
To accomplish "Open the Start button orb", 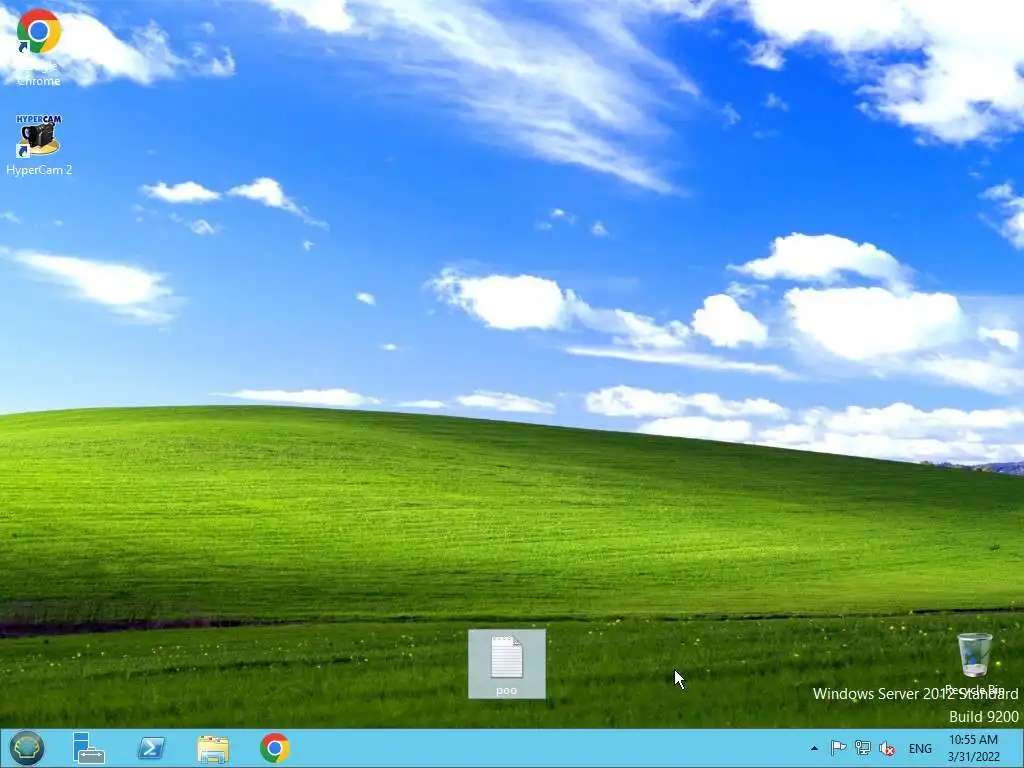I will (27, 748).
